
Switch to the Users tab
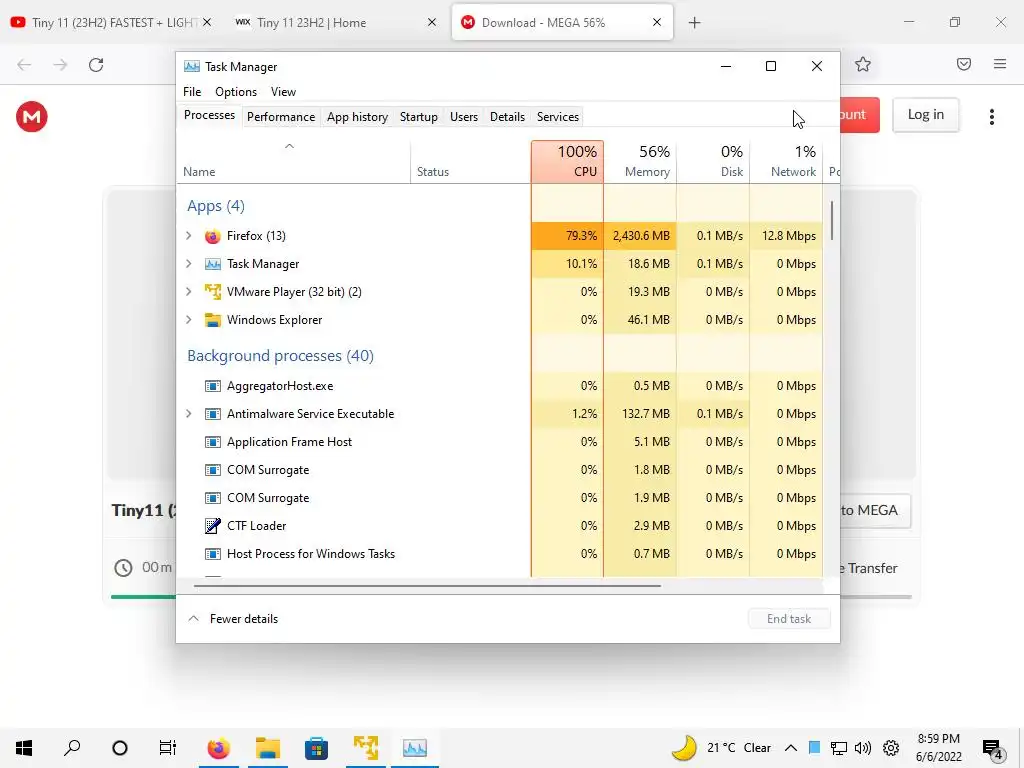pos(464,117)
